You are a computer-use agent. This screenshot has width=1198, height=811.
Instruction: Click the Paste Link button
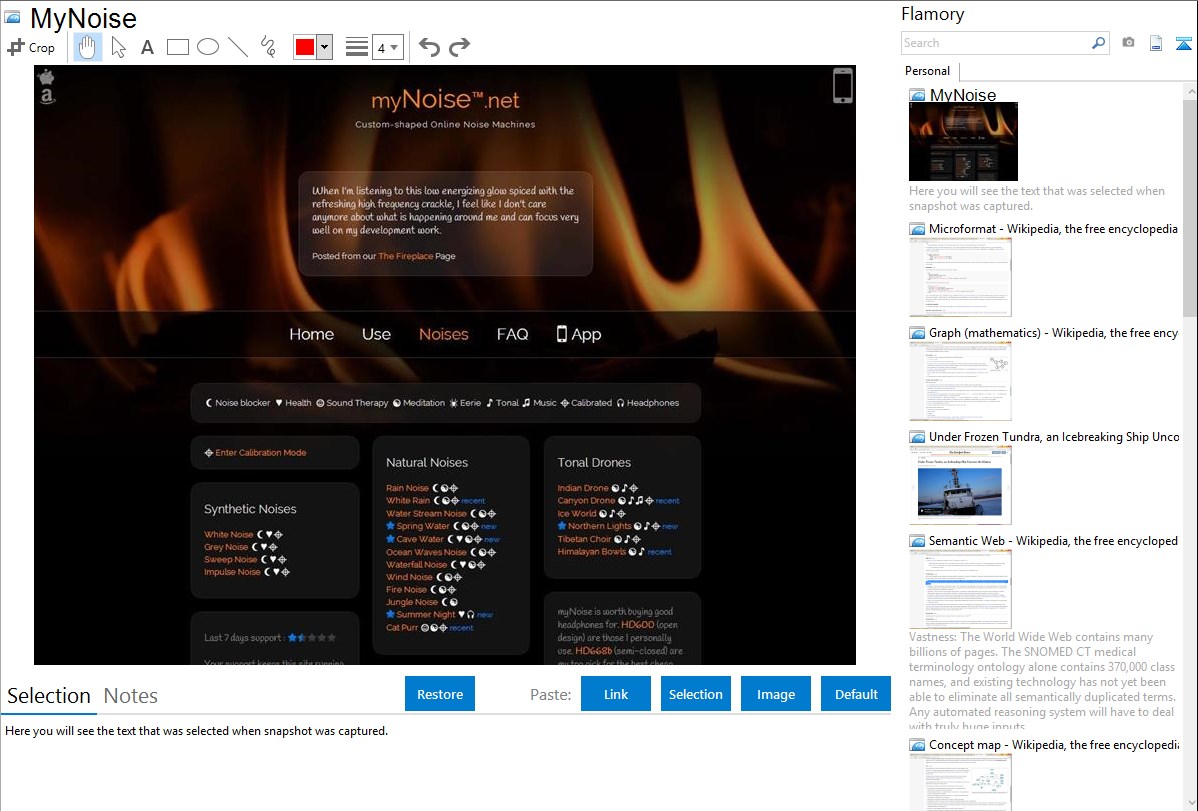coord(616,694)
